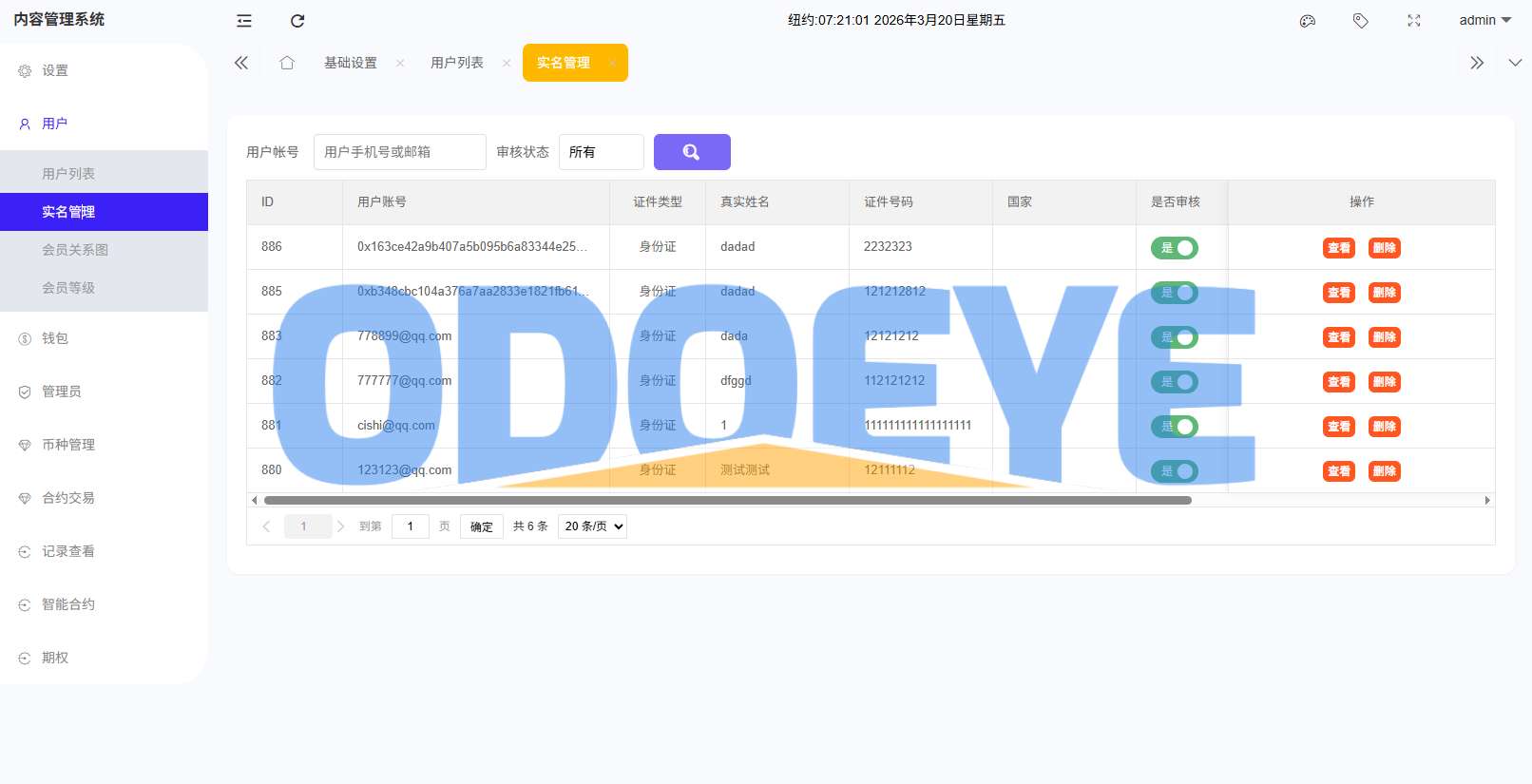This screenshot has width=1532, height=784.
Task: Click the 用户手机号或邮箱 input field
Action: (x=399, y=152)
